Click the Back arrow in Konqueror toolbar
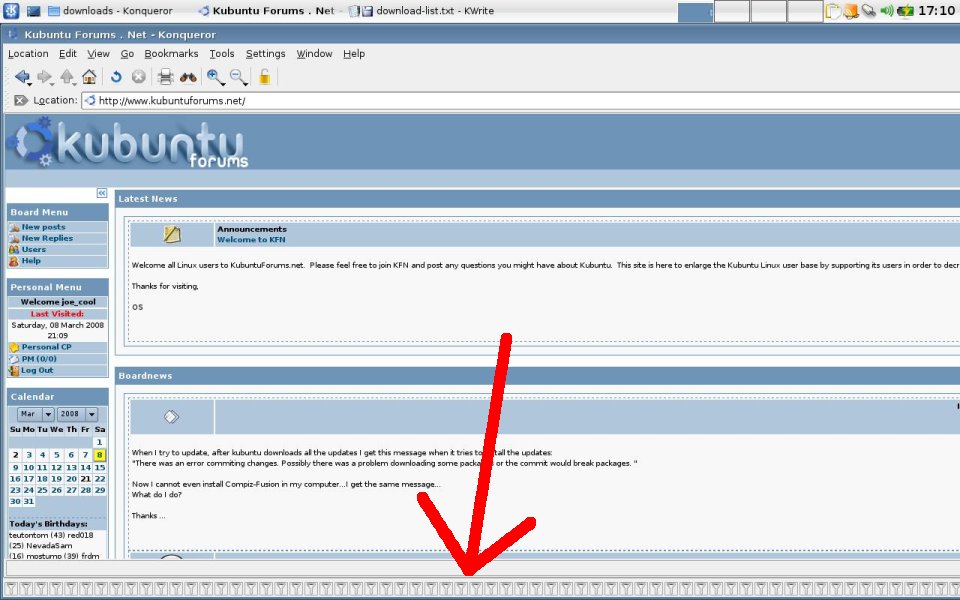This screenshot has height=600, width=960. click(x=21, y=77)
